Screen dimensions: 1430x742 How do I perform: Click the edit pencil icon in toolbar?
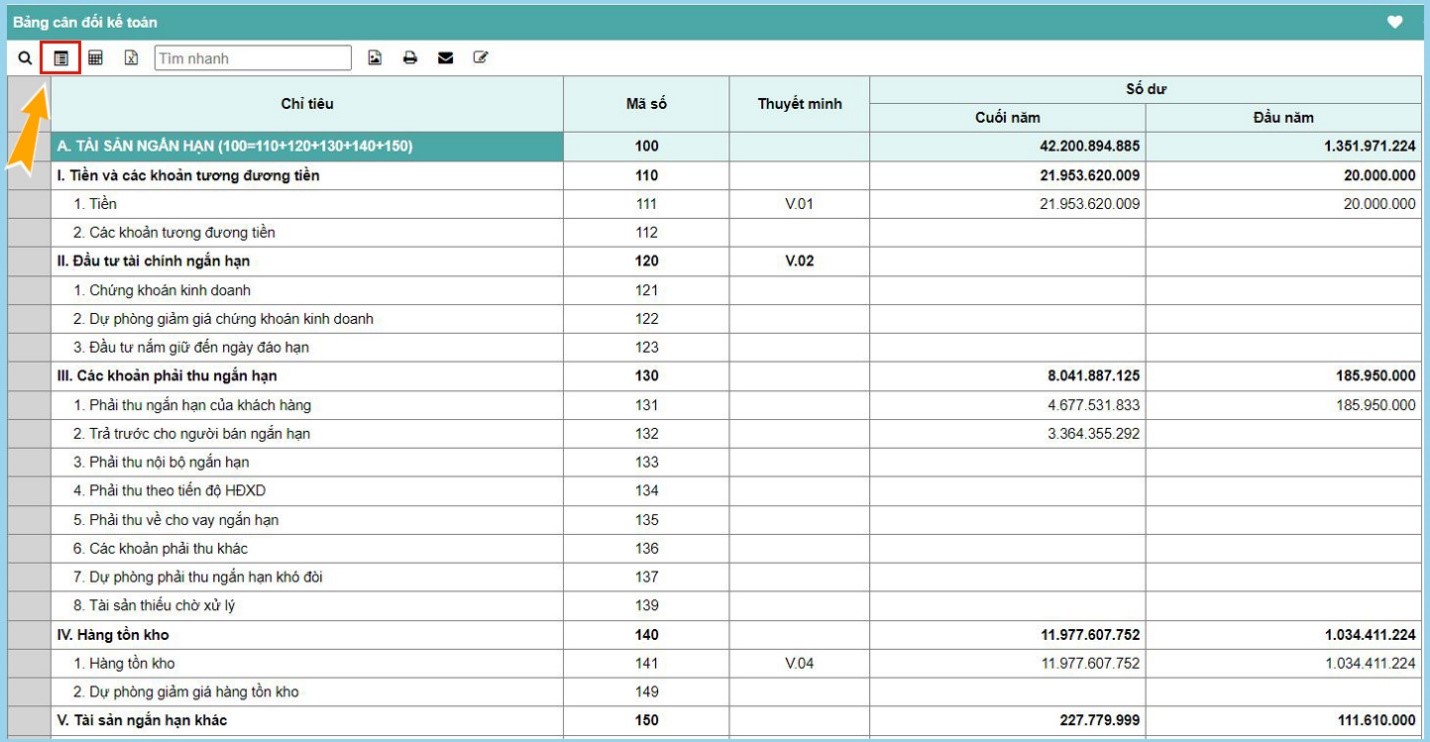point(481,58)
